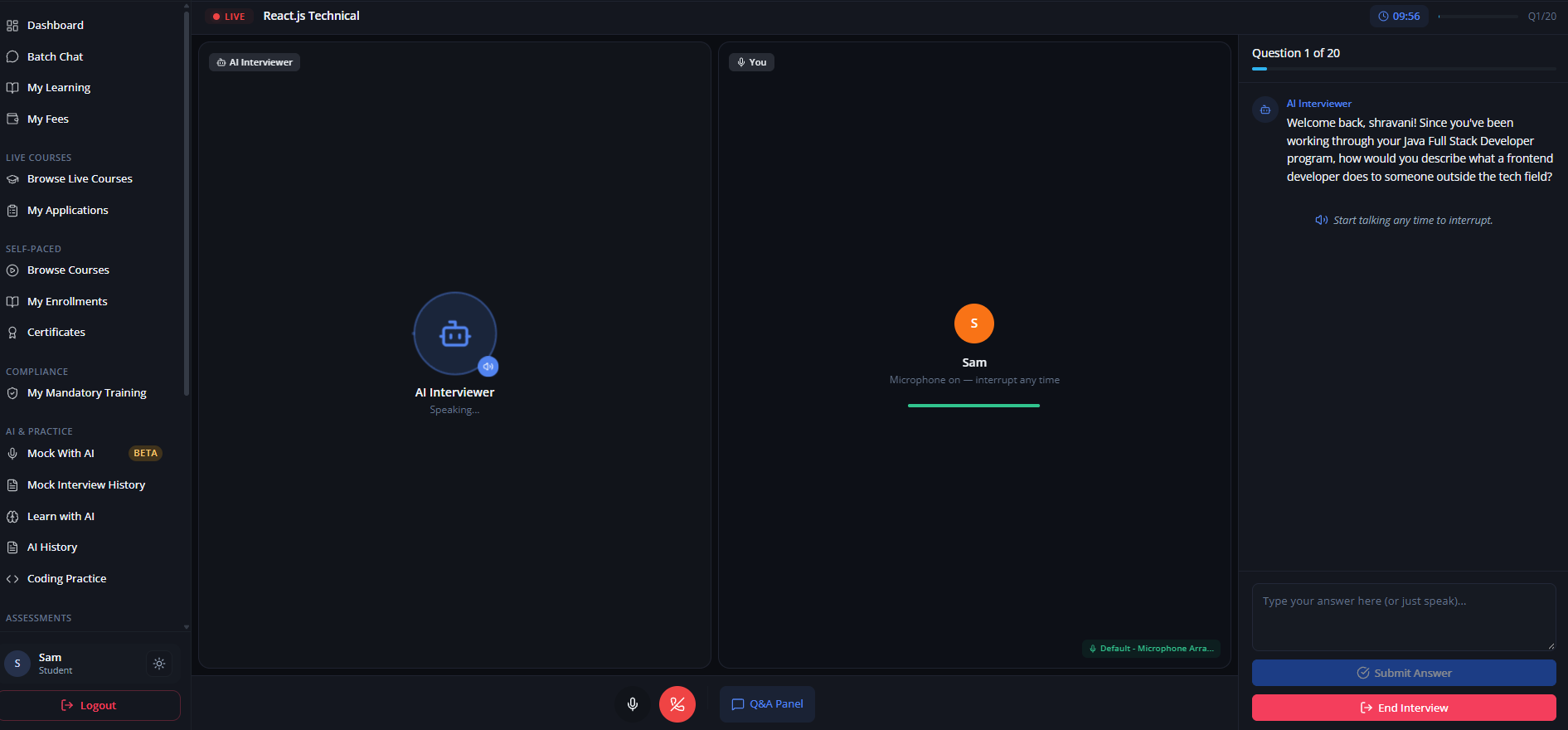Click the My Enrollments book icon
This screenshot has height=730, width=1568.
12,302
